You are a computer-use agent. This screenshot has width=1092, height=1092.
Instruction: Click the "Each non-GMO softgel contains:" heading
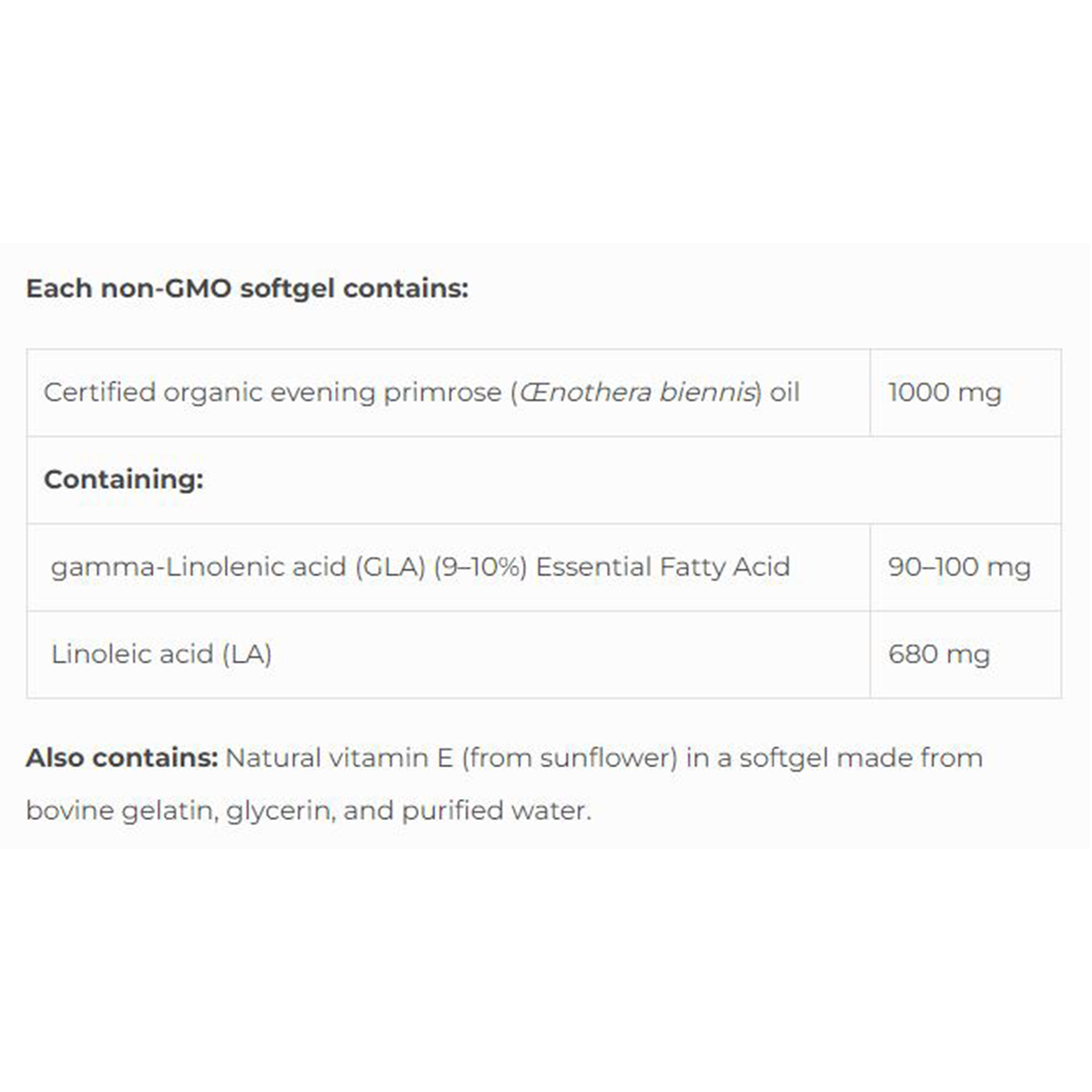pyautogui.click(x=247, y=288)
